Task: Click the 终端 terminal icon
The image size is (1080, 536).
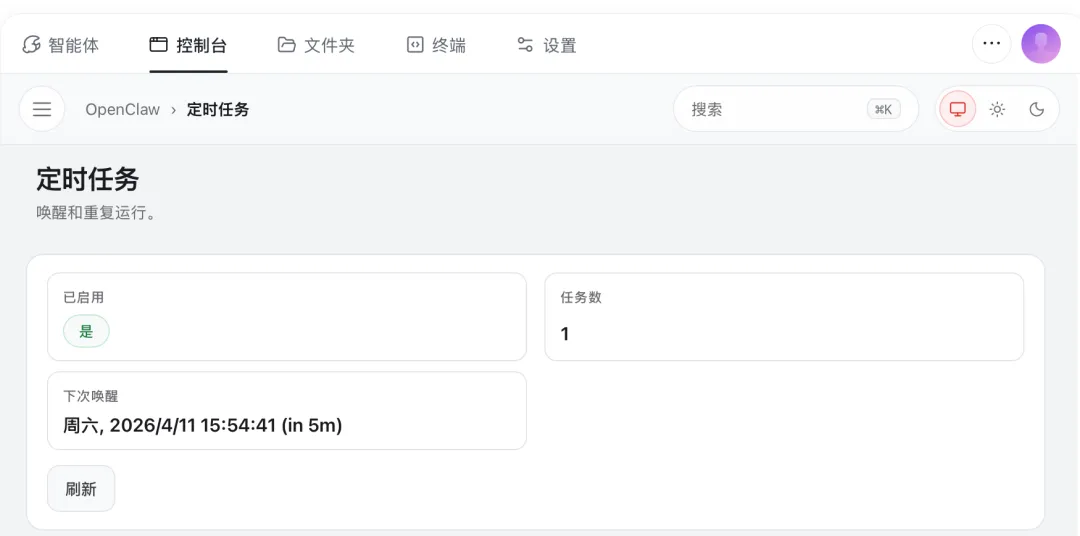Action: point(415,45)
